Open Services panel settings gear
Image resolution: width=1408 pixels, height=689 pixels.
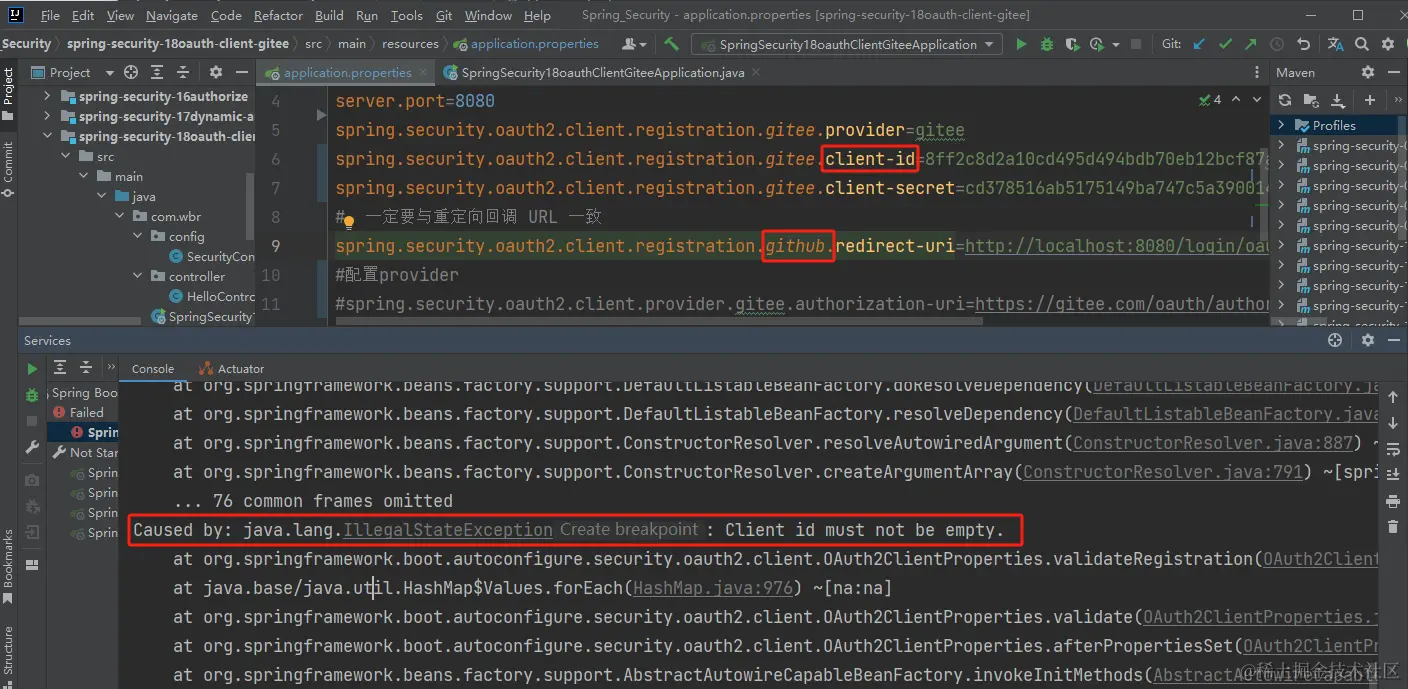click(x=1368, y=340)
